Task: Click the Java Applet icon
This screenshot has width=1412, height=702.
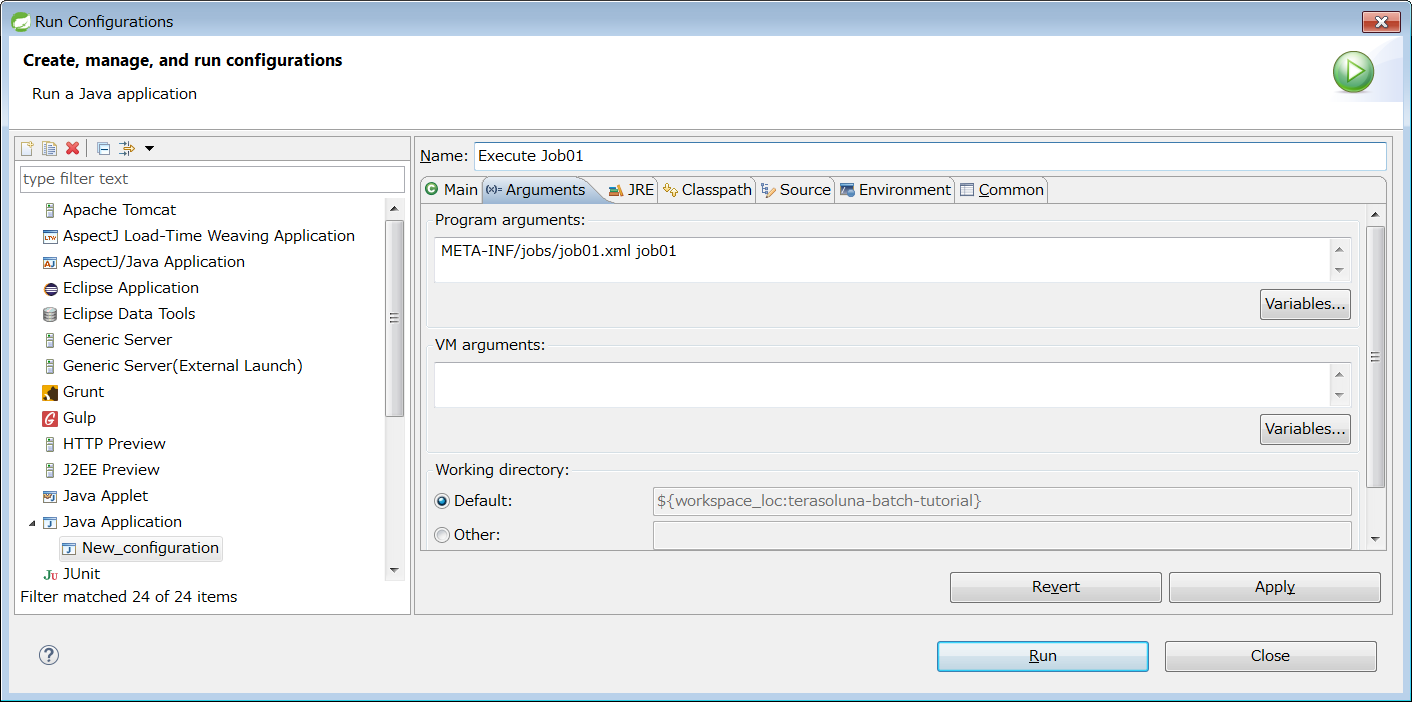Action: 50,496
